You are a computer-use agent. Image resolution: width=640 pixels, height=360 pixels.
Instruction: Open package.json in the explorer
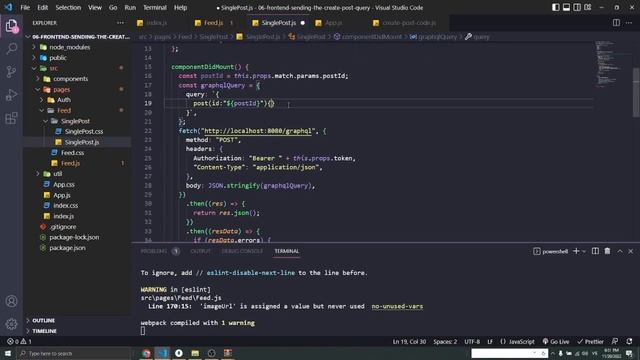tap(67, 248)
